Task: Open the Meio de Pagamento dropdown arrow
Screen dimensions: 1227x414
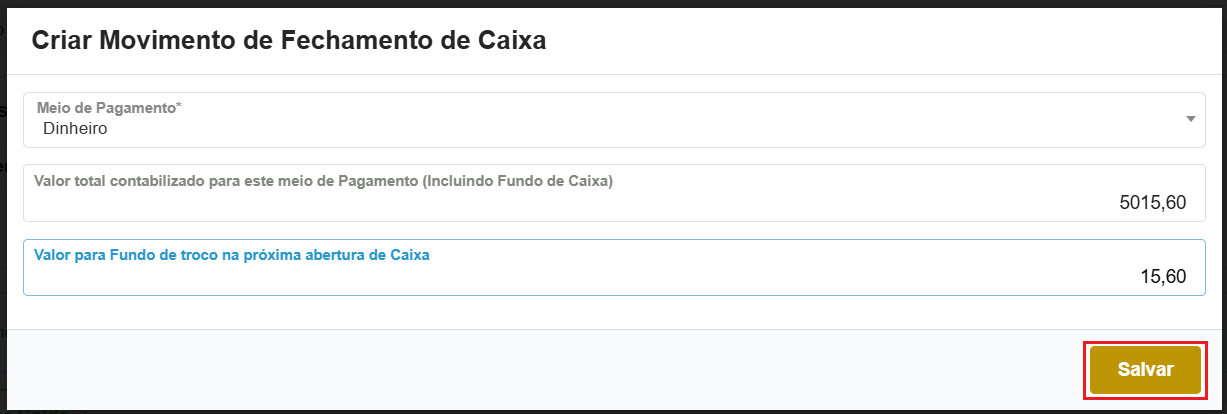Action: (1190, 119)
